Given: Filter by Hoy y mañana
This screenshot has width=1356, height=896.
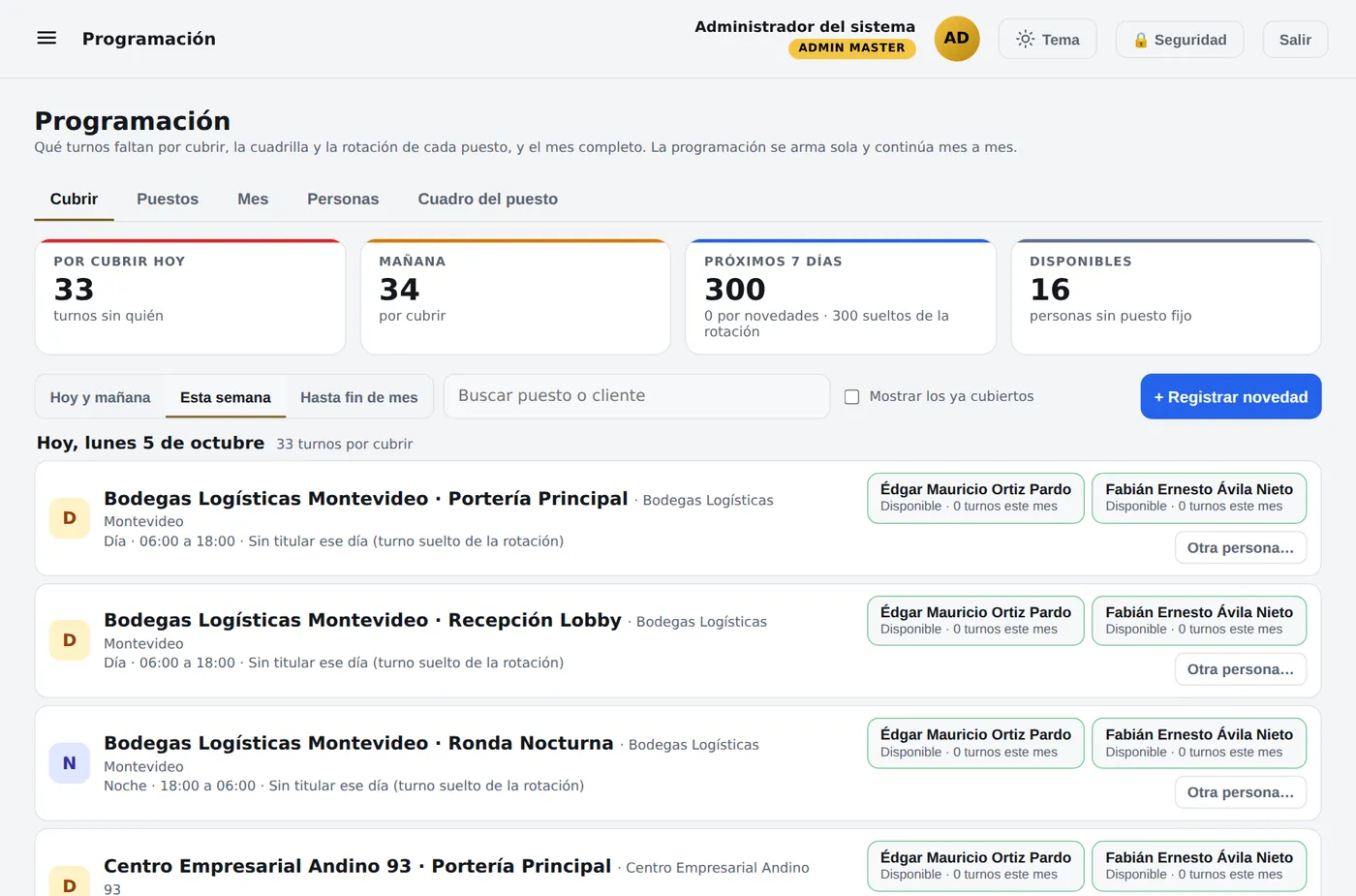Looking at the screenshot, I should click(101, 397).
